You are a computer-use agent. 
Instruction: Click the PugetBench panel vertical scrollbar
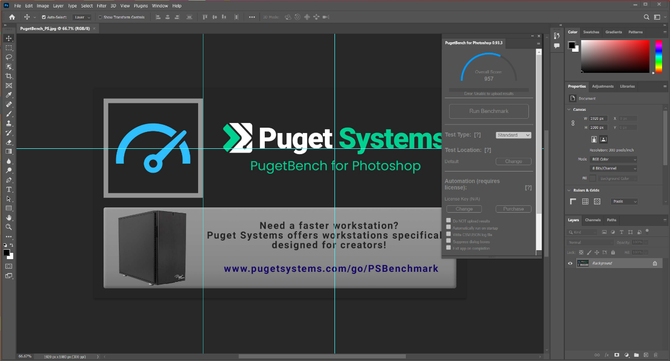pyautogui.click(x=539, y=150)
